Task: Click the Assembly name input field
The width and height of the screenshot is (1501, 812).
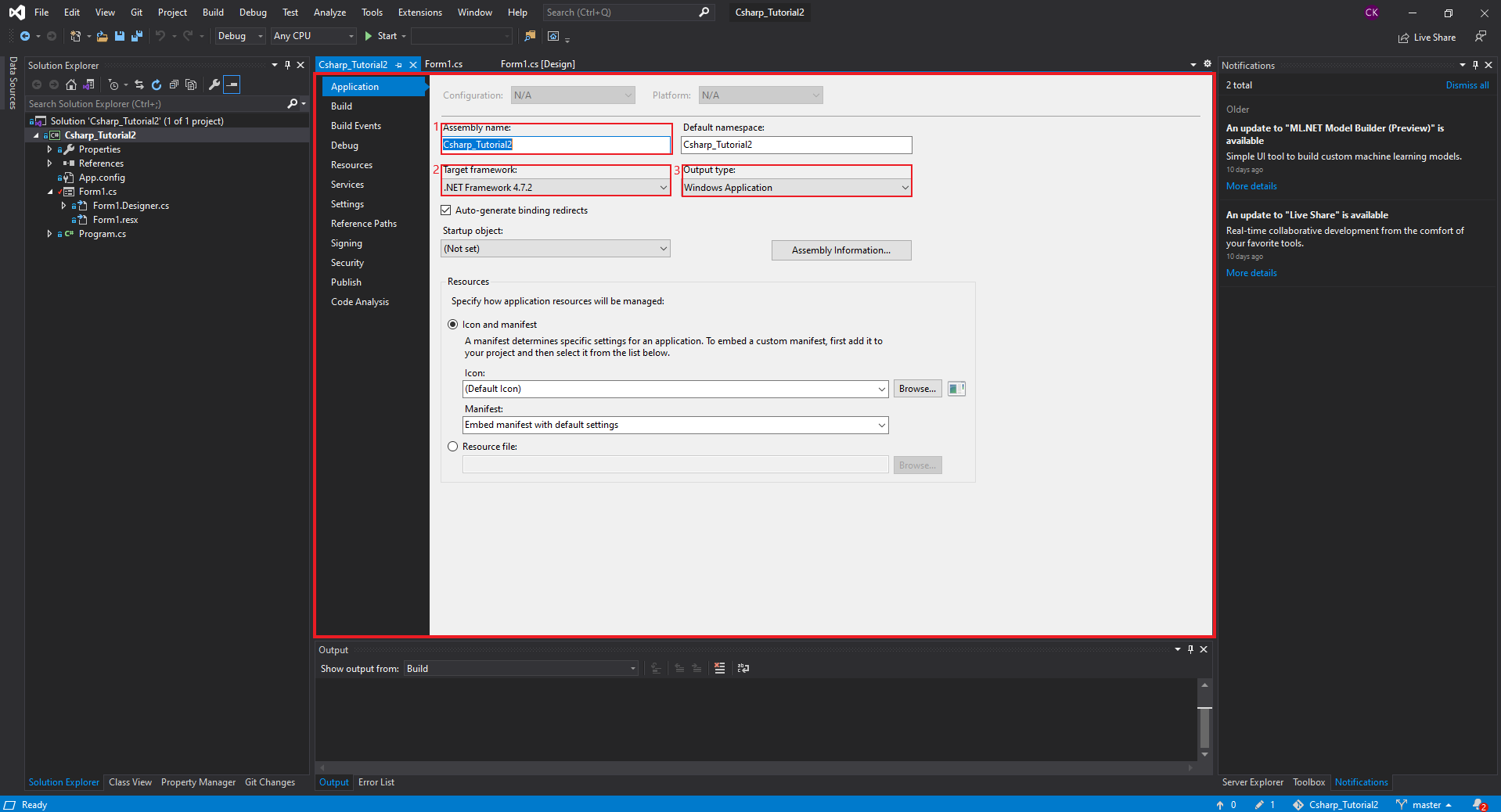Action: point(556,145)
